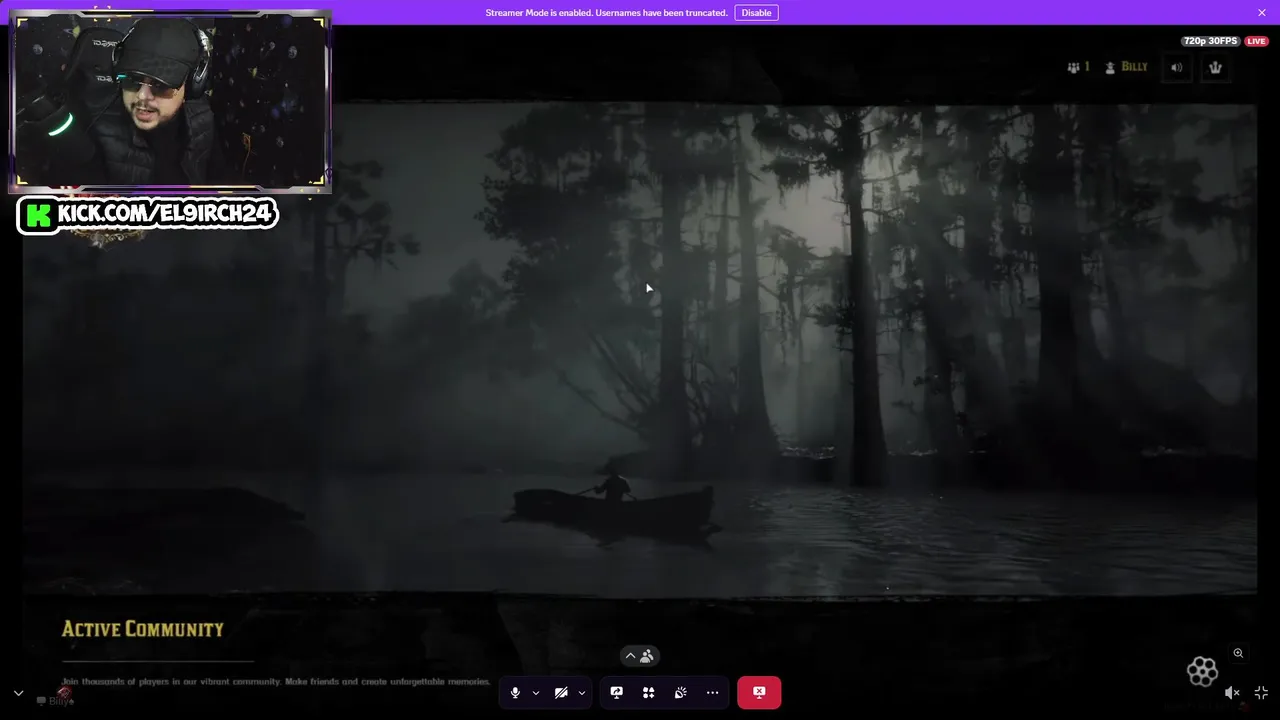Click the 720p 30FPS quality badge
This screenshot has height=720, width=1280.
(x=1210, y=41)
